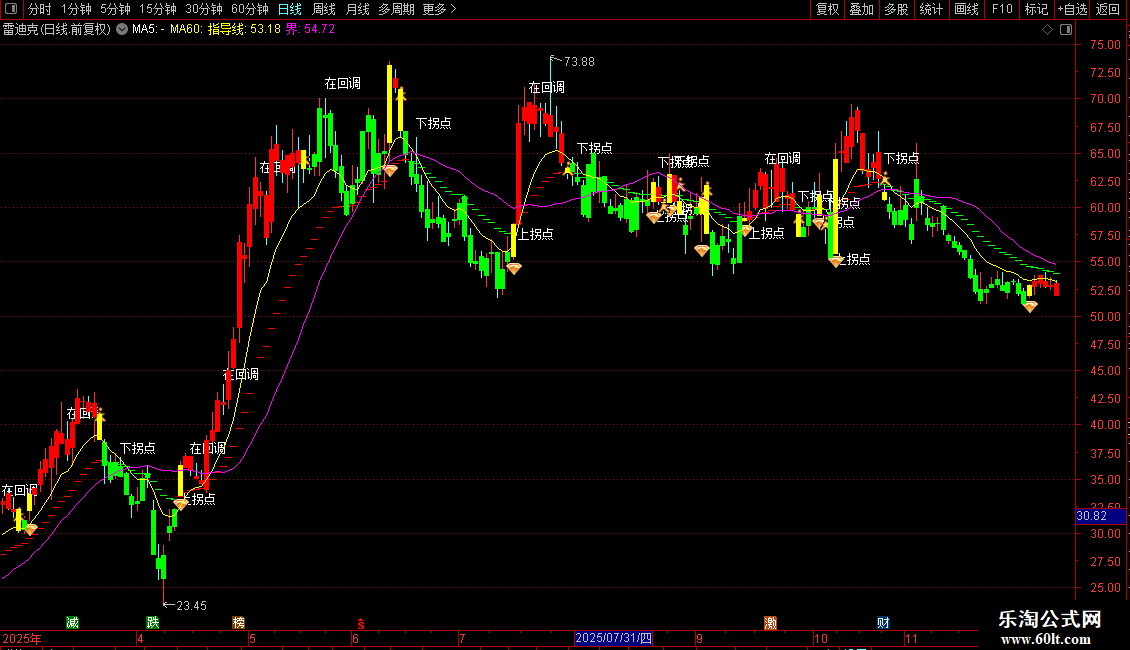This screenshot has width=1130, height=650.
Task: Click the red $ dividend marker
Action: (361, 623)
